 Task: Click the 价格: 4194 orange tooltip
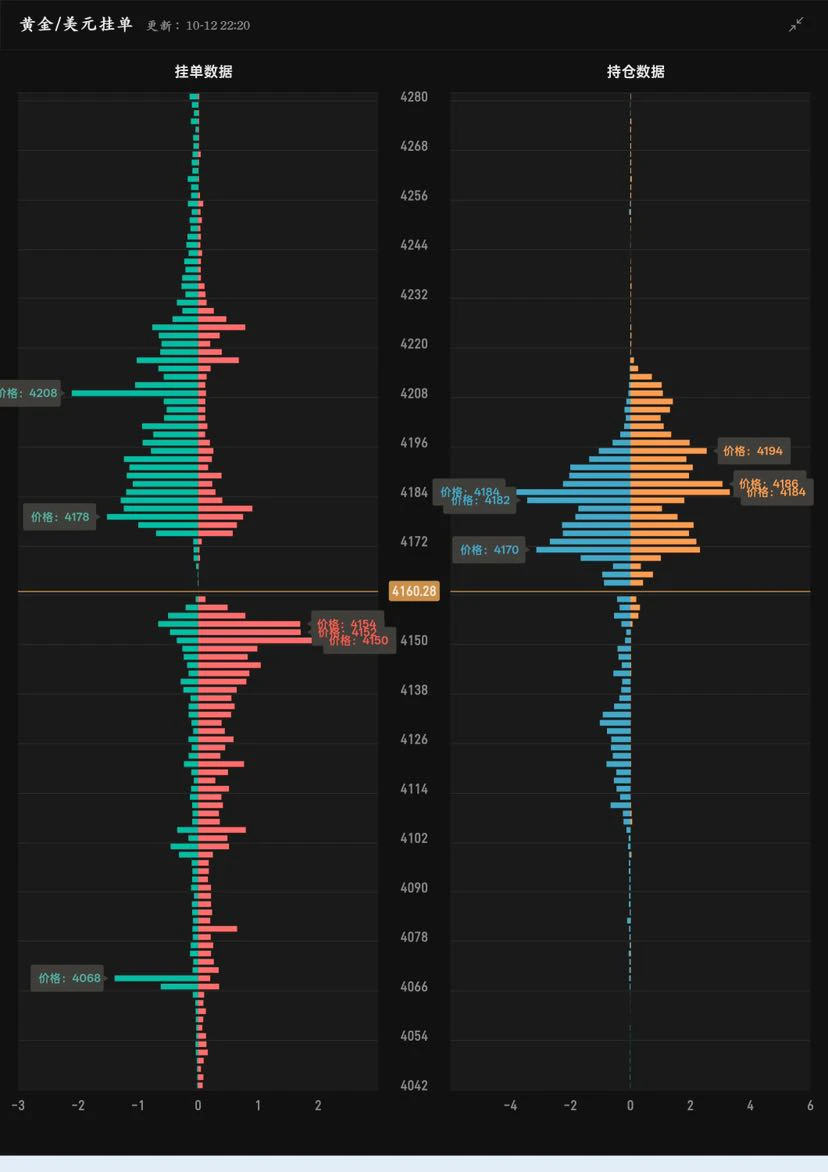753,451
